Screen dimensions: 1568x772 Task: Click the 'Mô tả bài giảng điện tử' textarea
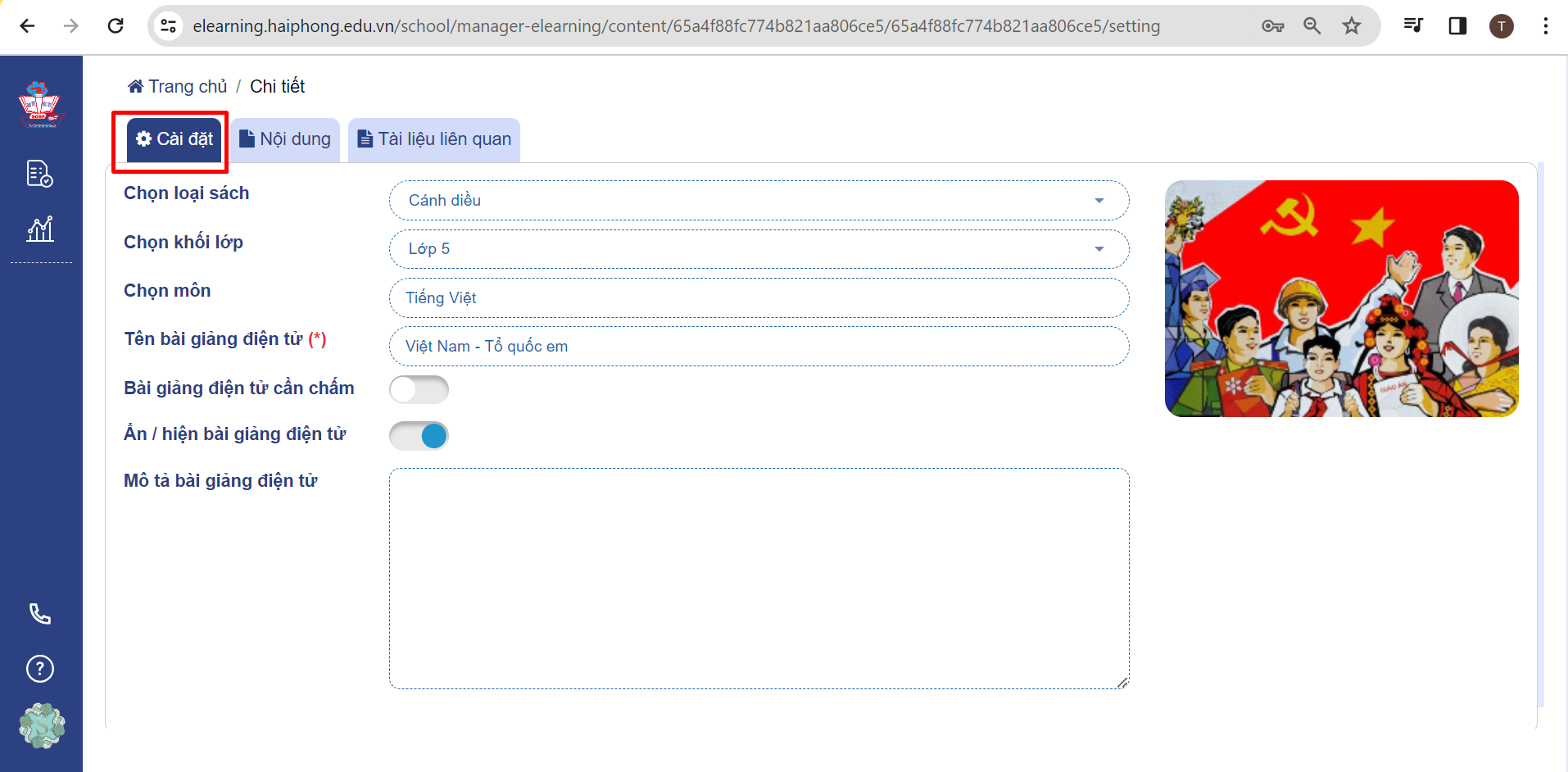pyautogui.click(x=759, y=578)
